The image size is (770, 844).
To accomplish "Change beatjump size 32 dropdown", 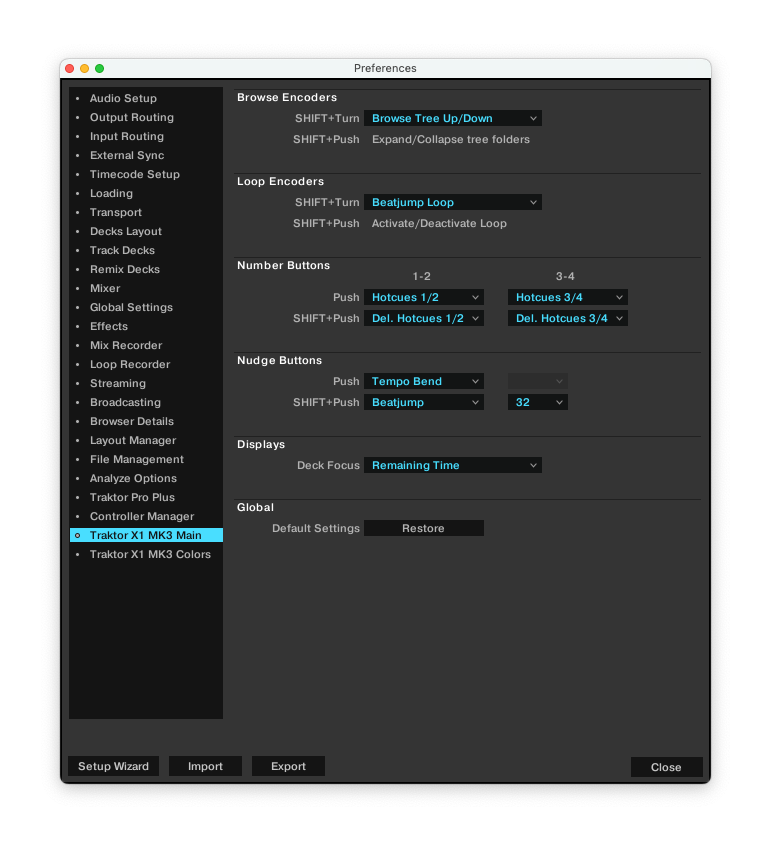I will 538,402.
